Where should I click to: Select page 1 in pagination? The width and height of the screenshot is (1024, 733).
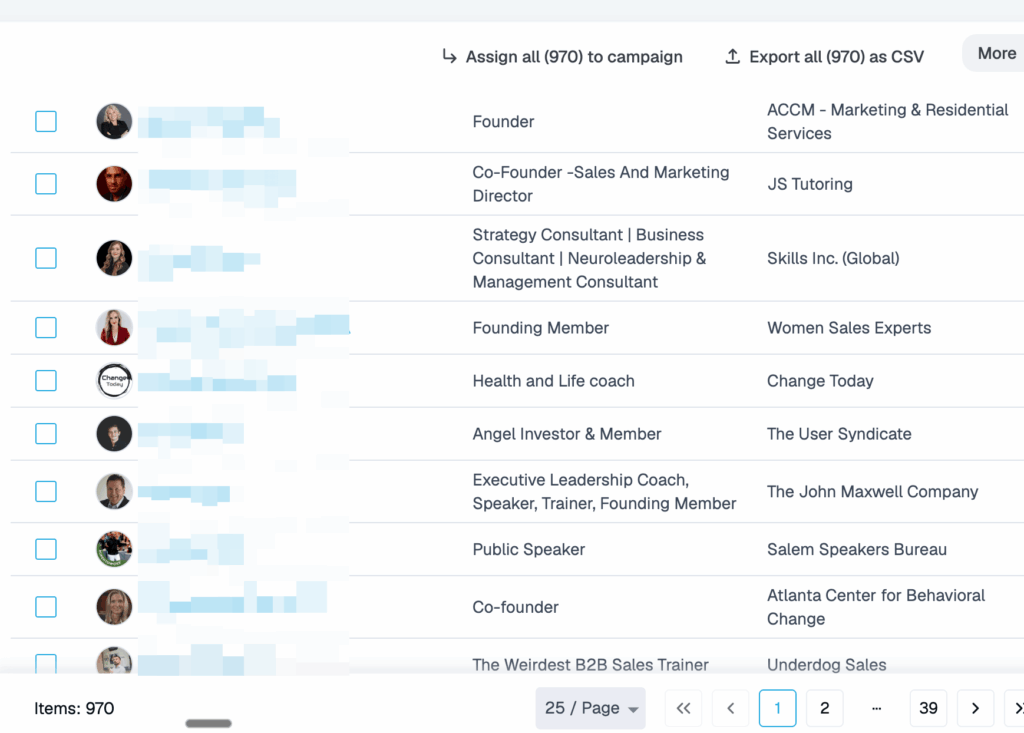click(777, 708)
